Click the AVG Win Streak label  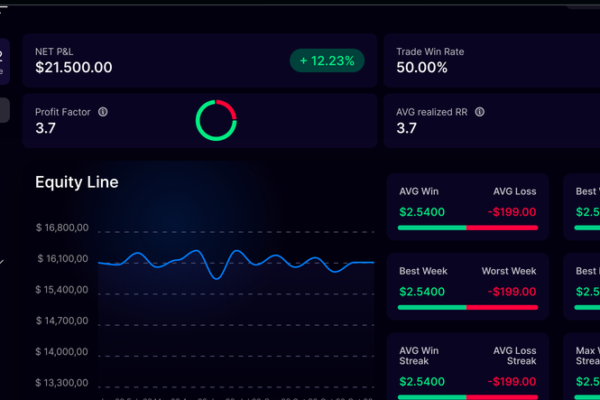click(421, 357)
